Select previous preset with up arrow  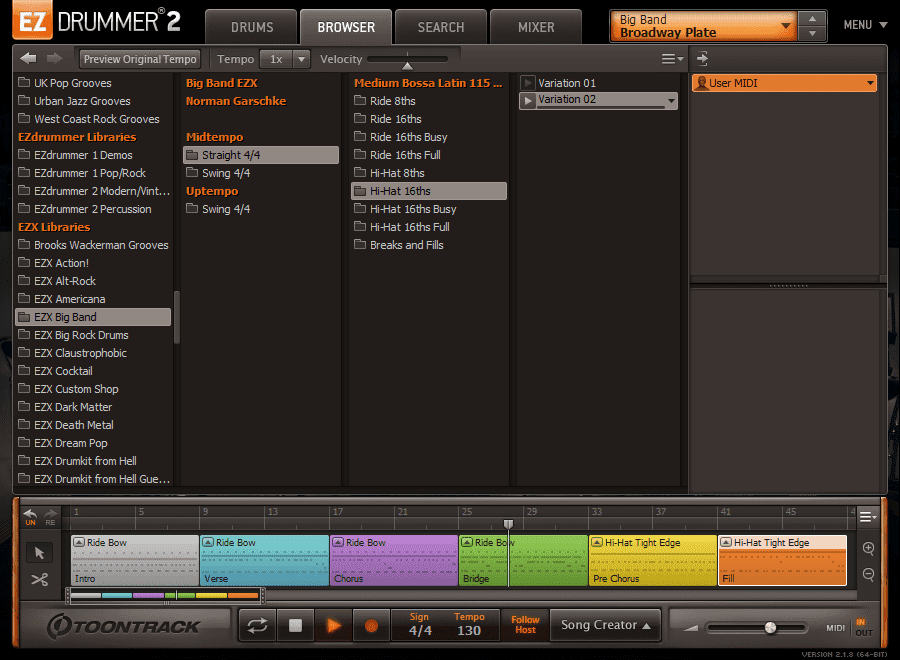[x=812, y=19]
